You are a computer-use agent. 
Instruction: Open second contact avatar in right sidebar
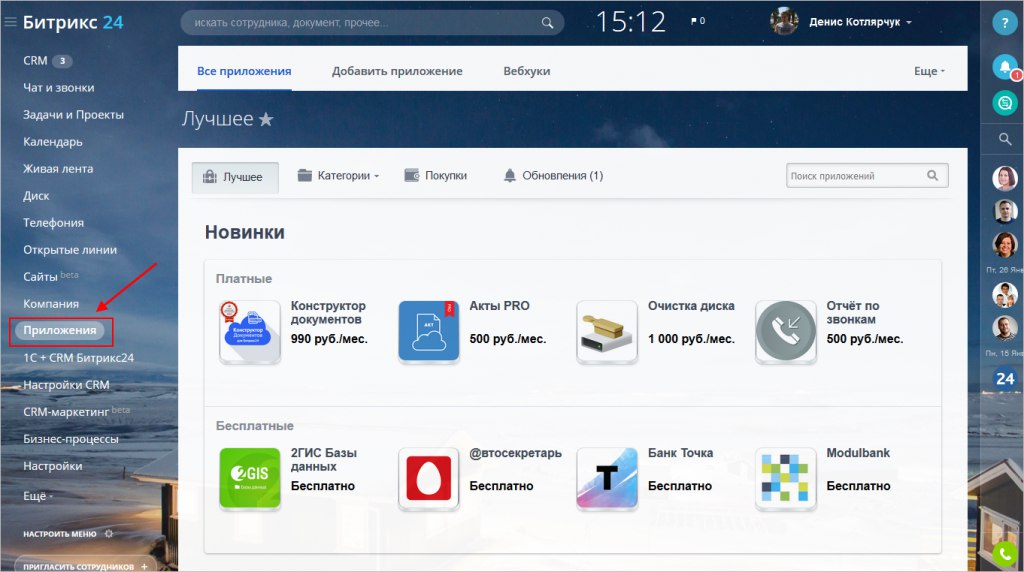tap(1005, 212)
